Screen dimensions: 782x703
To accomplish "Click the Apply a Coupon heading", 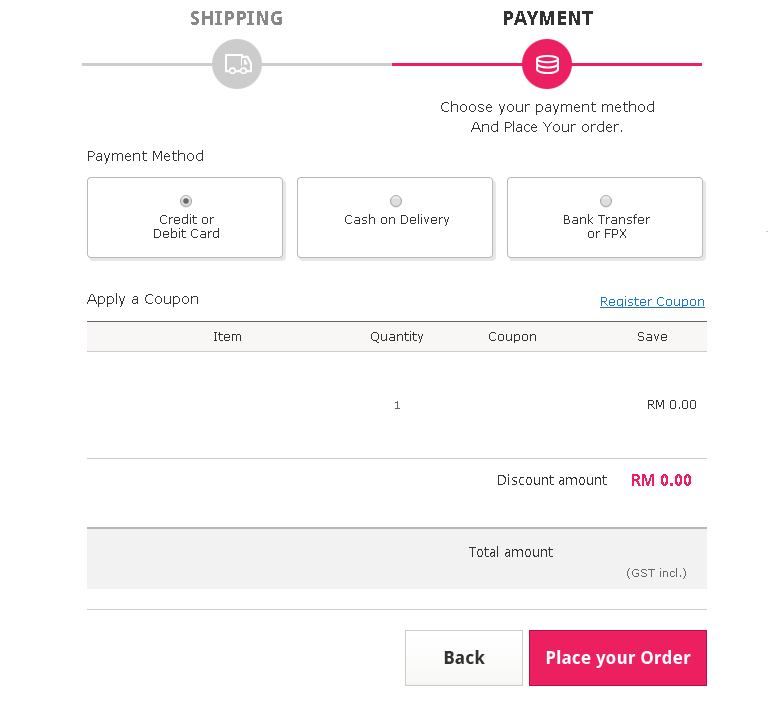I will point(143,299).
